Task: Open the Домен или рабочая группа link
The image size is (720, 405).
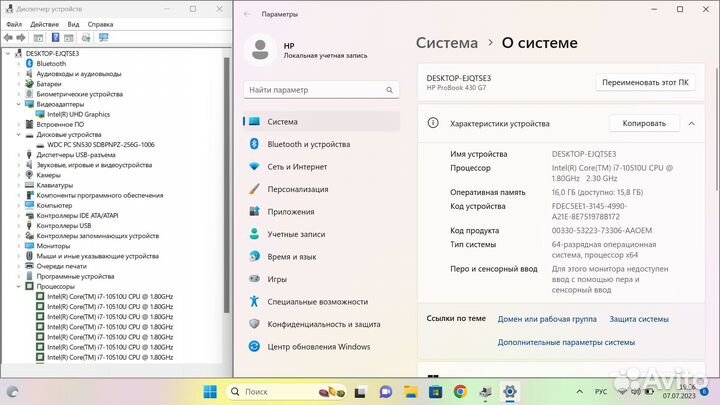Action: (547, 319)
